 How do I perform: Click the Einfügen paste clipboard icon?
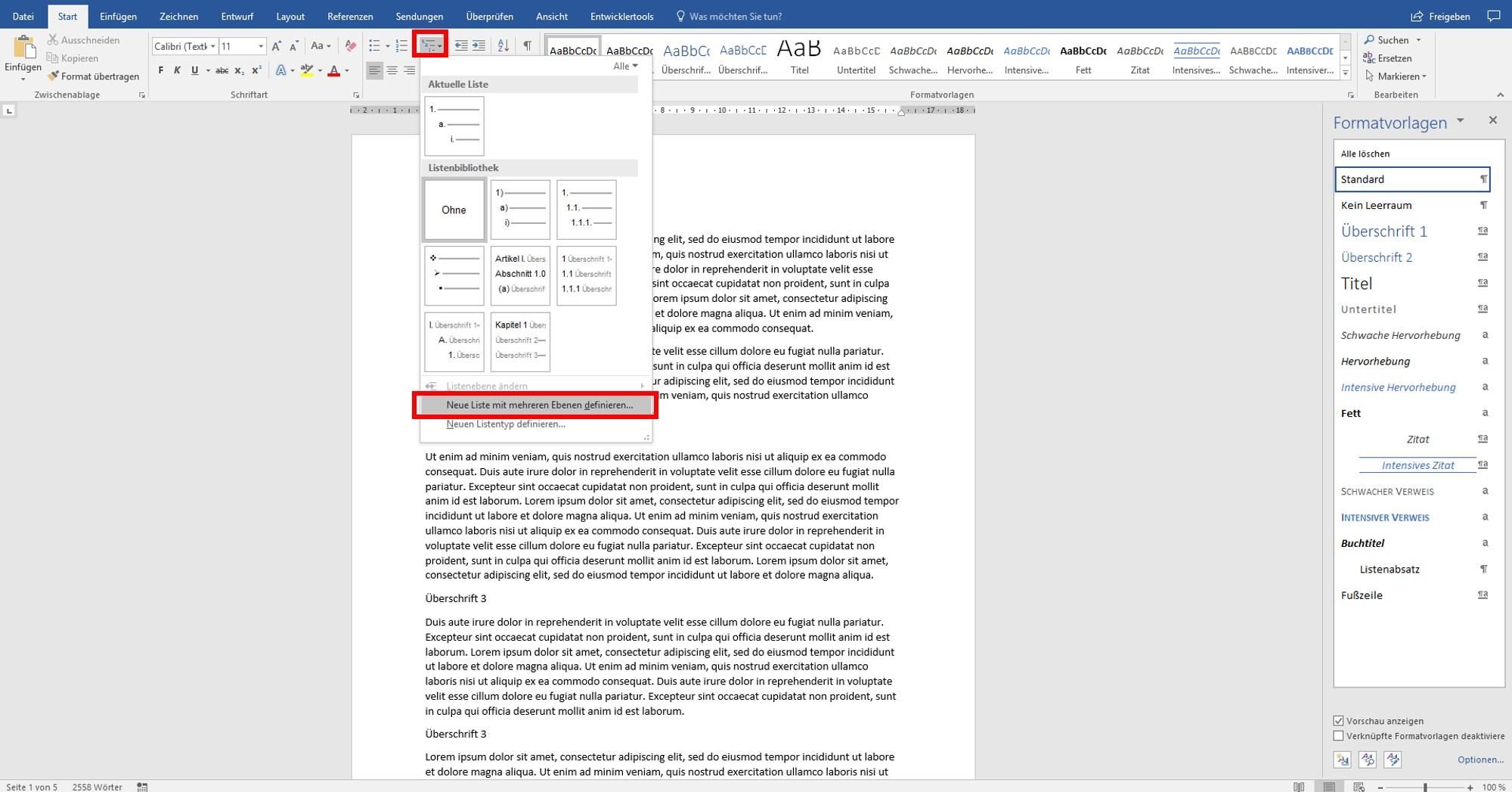(x=23, y=47)
